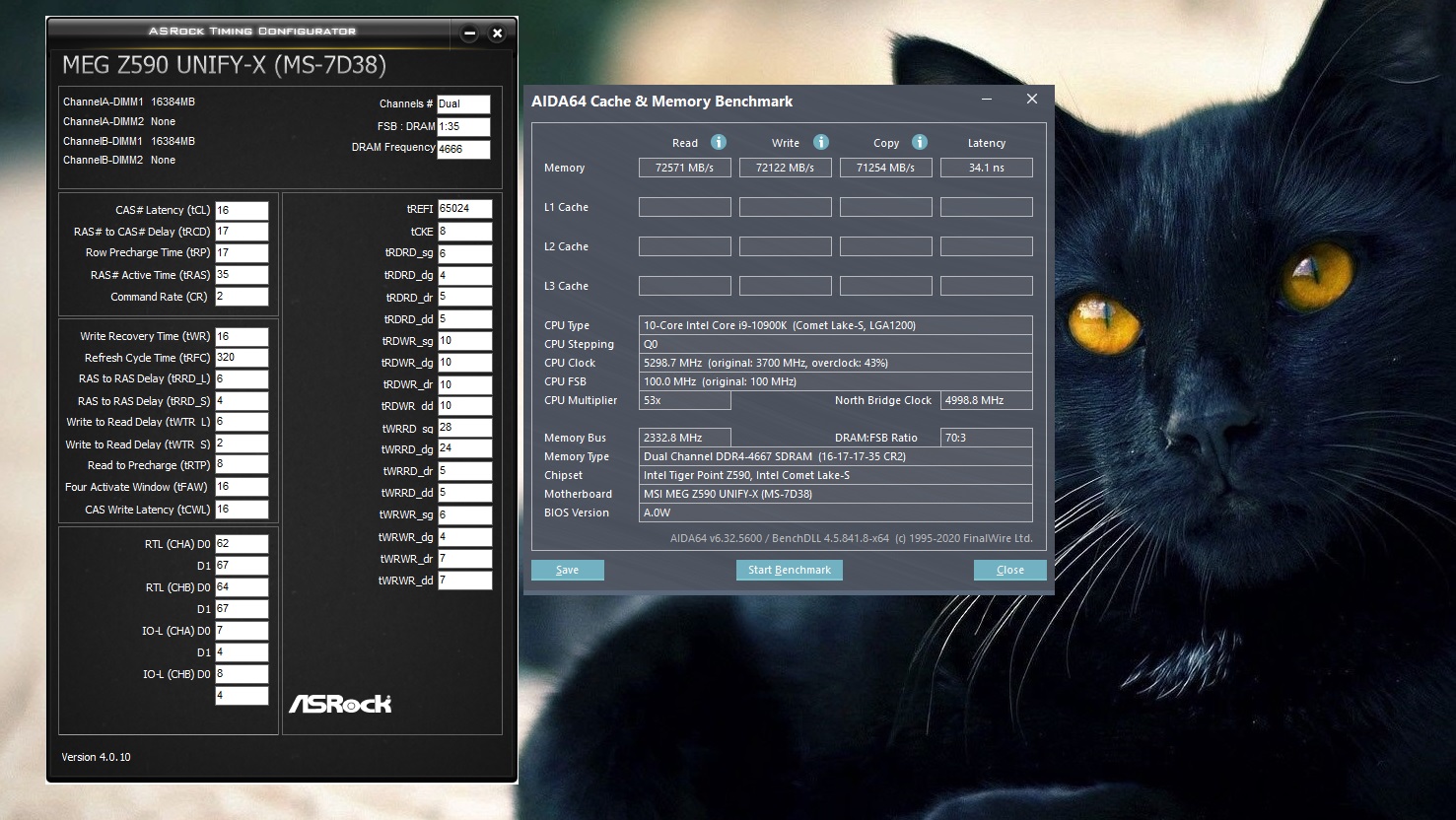Select the Four Activate Window (tFAW) field

pos(242,487)
